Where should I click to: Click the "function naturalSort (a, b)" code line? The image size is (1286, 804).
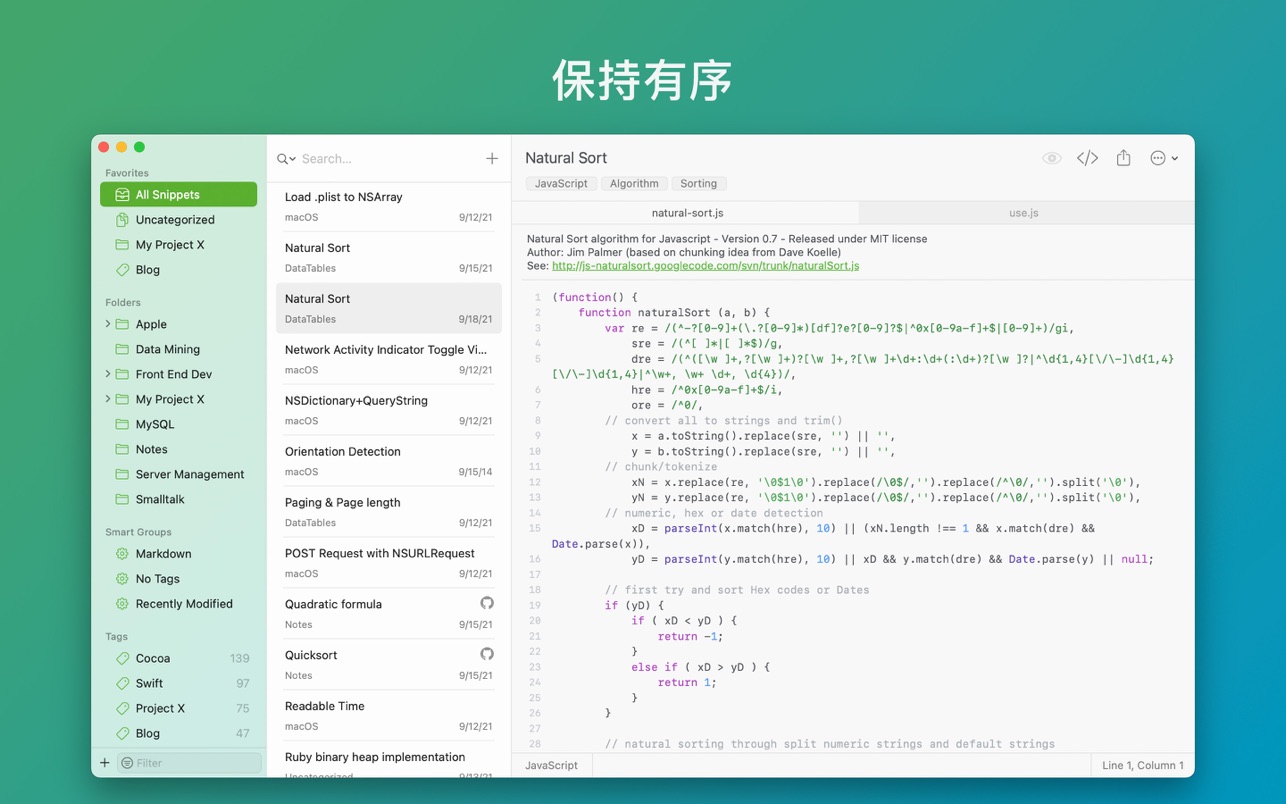[x=674, y=312]
